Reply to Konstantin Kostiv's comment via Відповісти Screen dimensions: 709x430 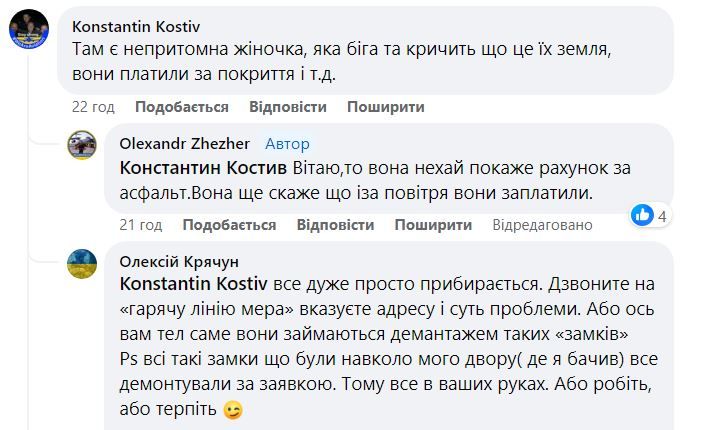288,107
